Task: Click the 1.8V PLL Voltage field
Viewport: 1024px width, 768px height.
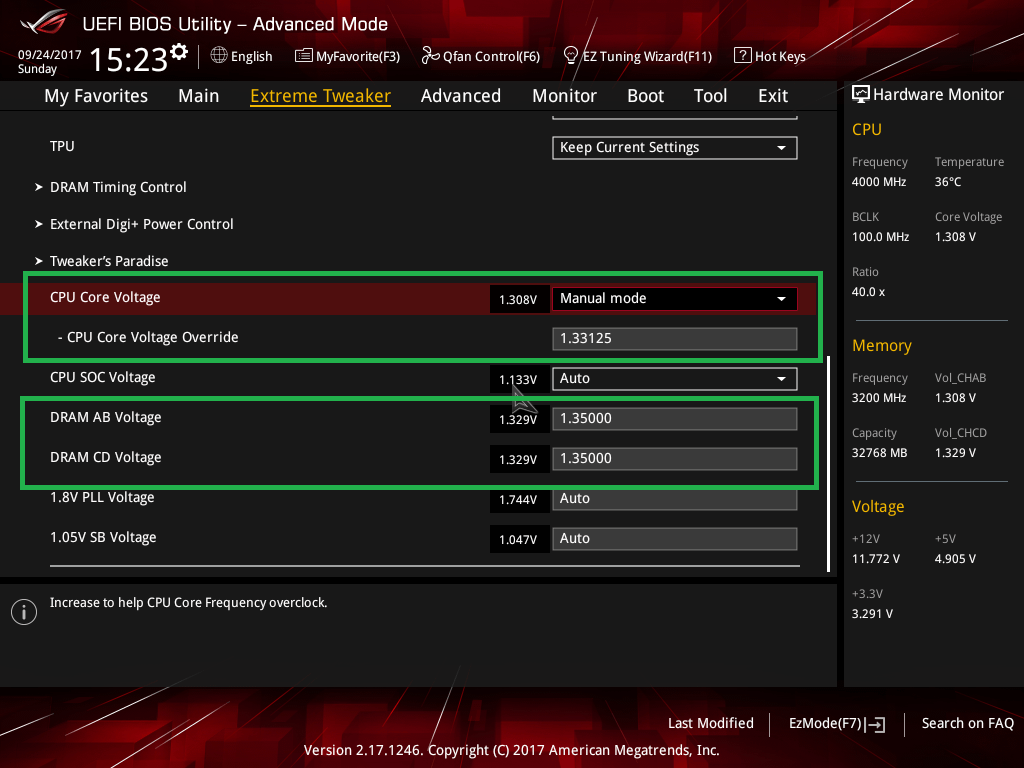Action: pos(675,499)
